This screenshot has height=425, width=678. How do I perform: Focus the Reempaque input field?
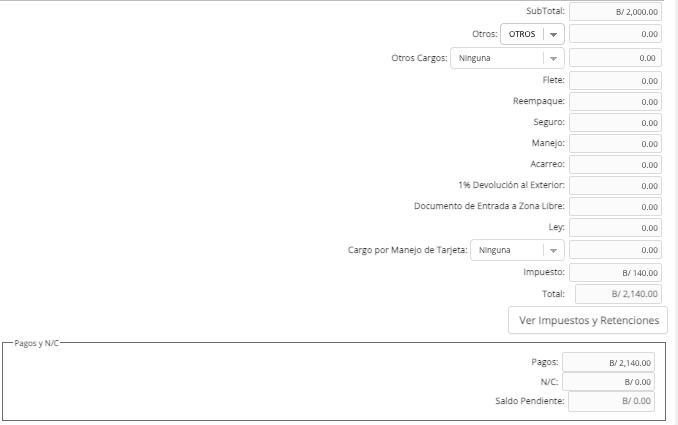tap(615, 102)
